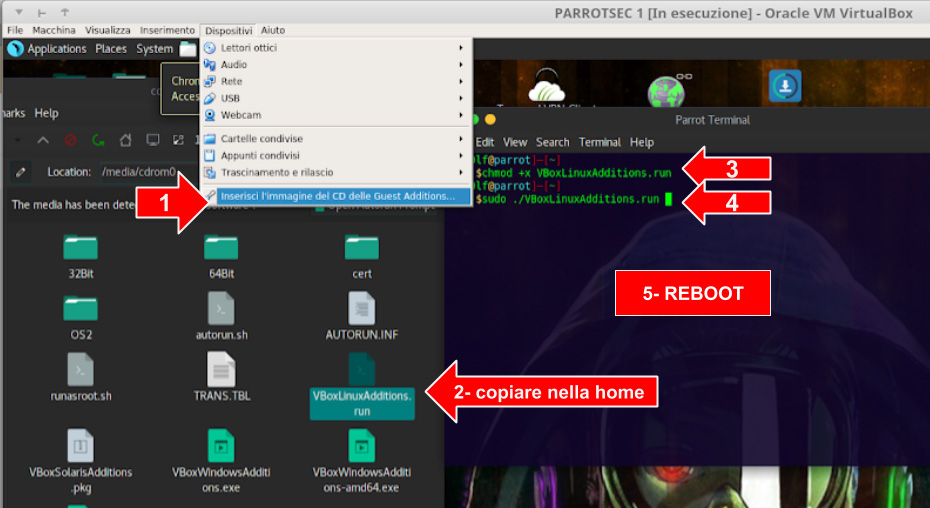
Task: Click the Parrot logo Applications icon
Action: (x=15, y=49)
